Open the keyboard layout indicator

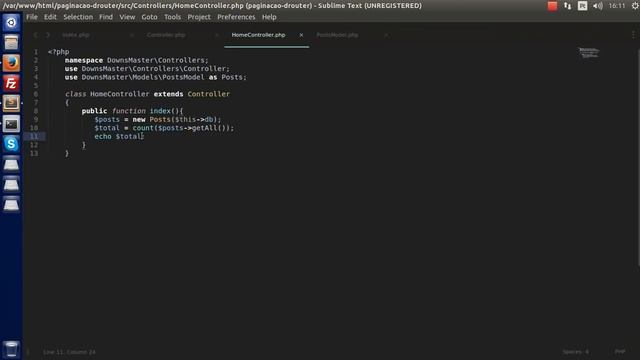click(x=582, y=6)
